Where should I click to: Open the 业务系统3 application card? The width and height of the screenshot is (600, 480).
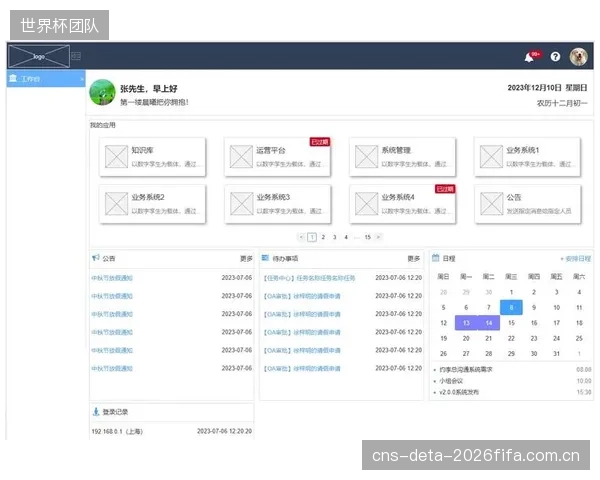(277, 204)
